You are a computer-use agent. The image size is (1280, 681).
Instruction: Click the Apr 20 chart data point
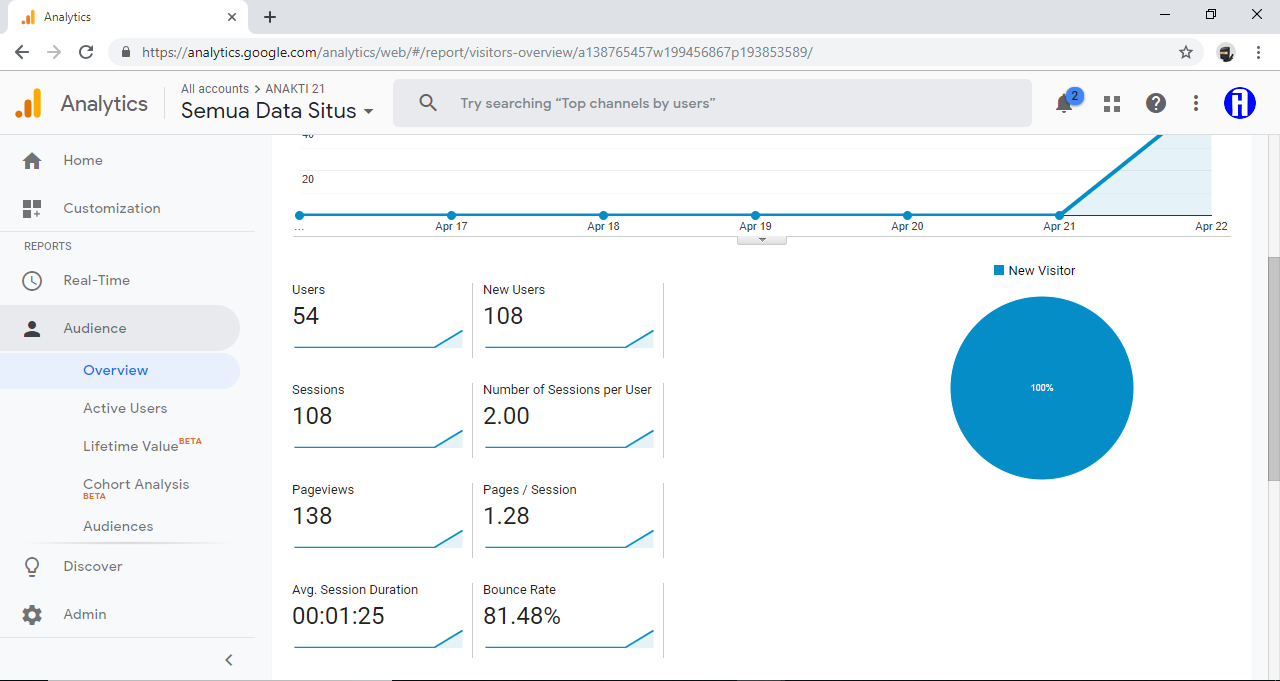(x=907, y=215)
